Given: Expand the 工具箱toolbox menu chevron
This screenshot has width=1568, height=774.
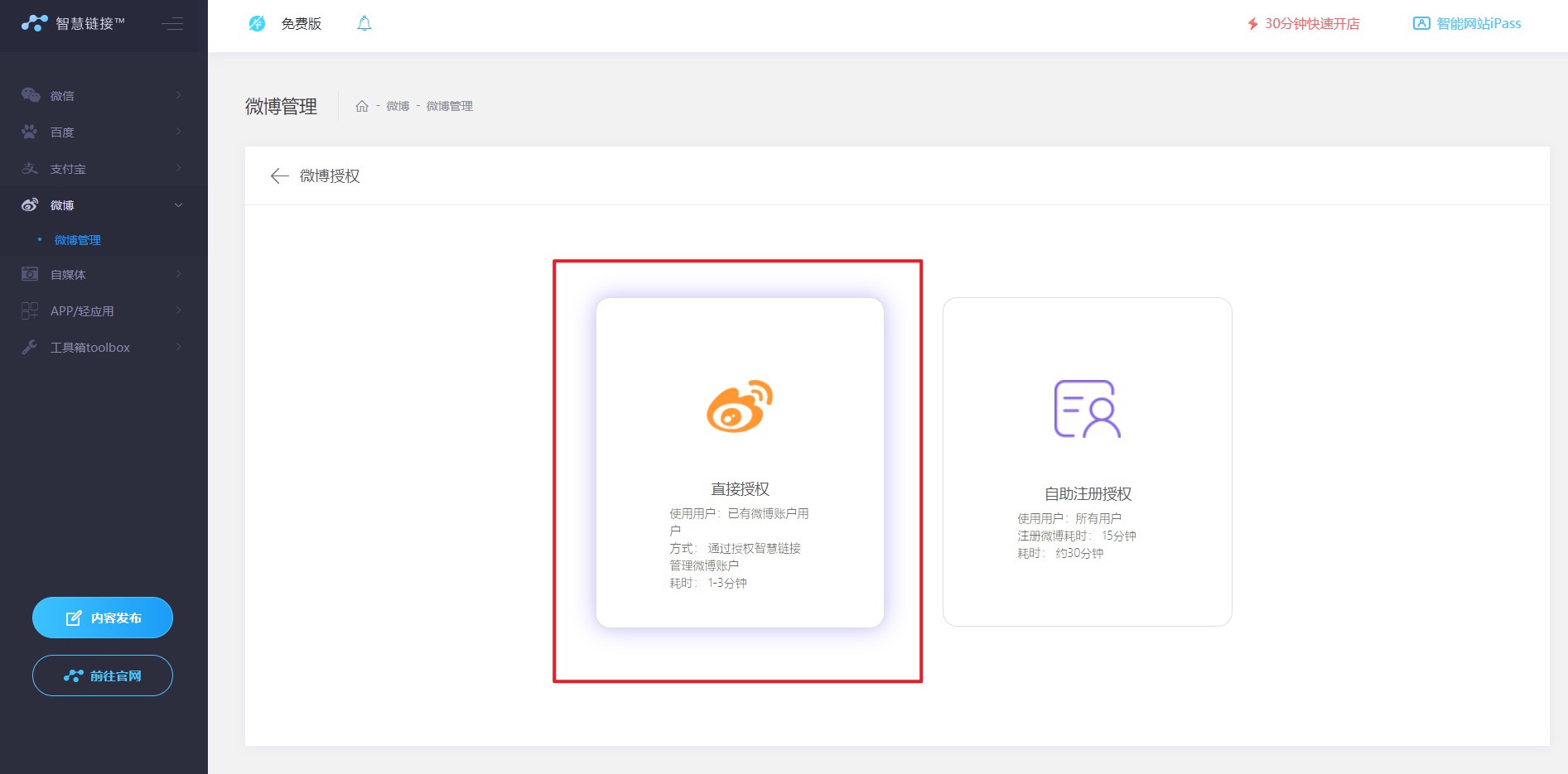Looking at the screenshot, I should (x=179, y=347).
